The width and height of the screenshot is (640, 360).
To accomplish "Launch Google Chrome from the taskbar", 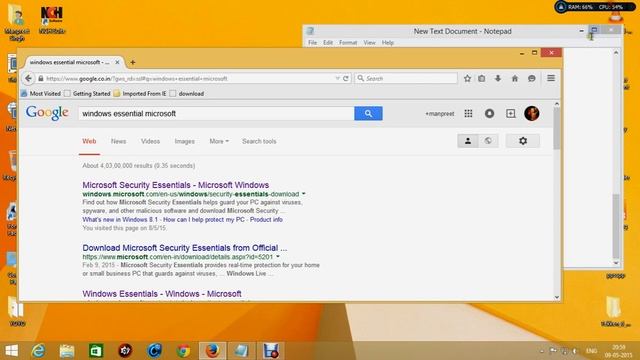I will pos(183,351).
